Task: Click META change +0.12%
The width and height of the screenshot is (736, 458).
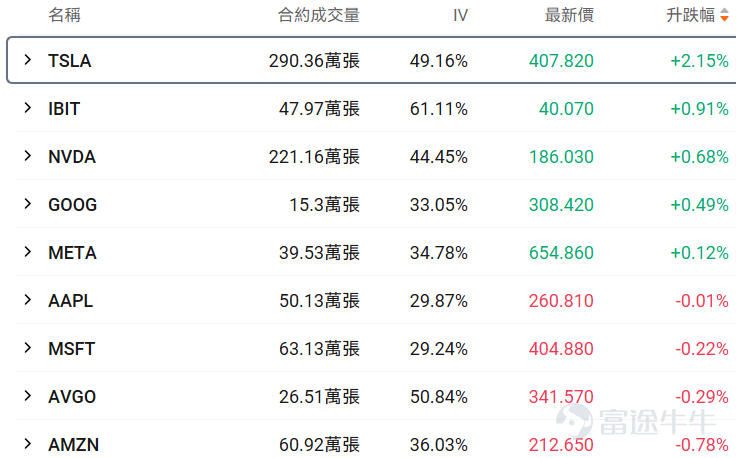Action: click(699, 253)
